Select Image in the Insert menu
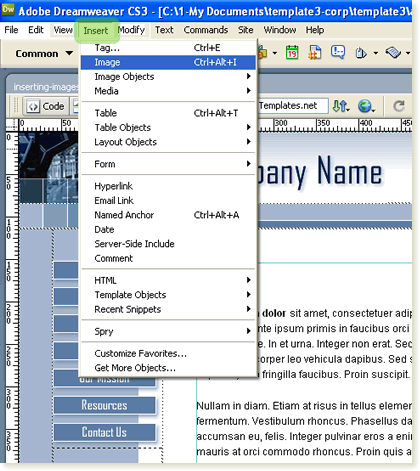Screen dimensions: 420x471 pos(168,62)
